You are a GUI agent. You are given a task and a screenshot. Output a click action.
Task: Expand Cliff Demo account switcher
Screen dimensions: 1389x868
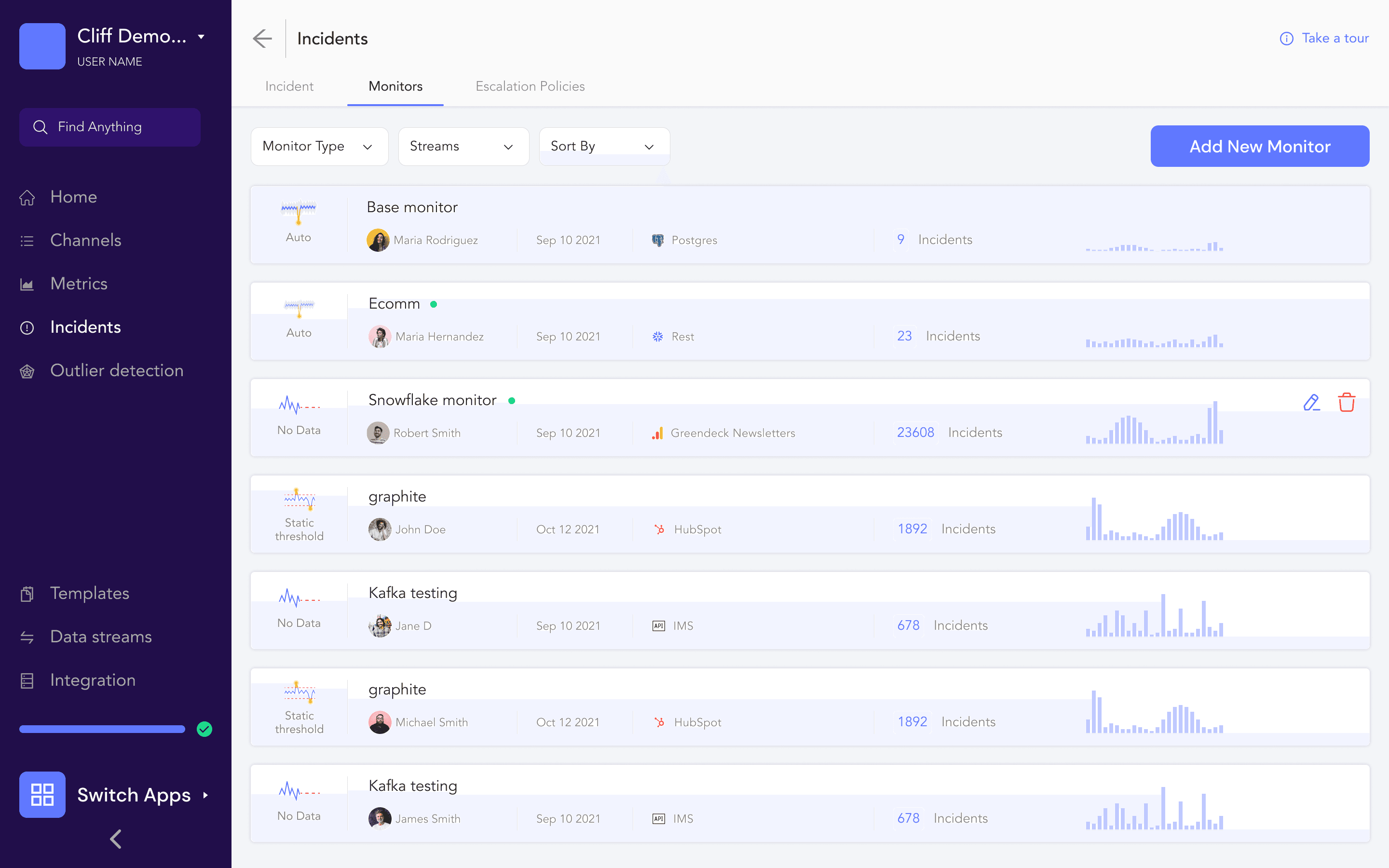point(201,37)
